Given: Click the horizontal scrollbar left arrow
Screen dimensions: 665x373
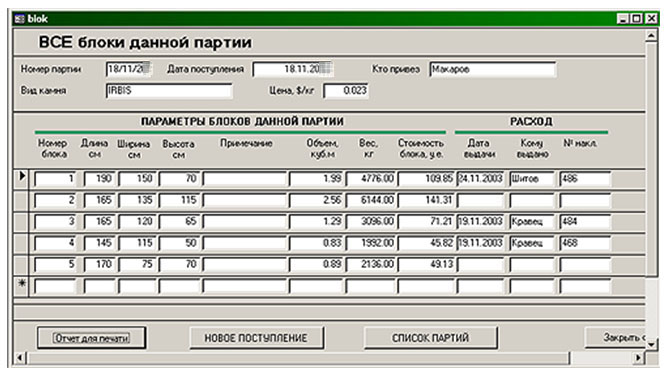Looking at the screenshot, I should (20, 358).
